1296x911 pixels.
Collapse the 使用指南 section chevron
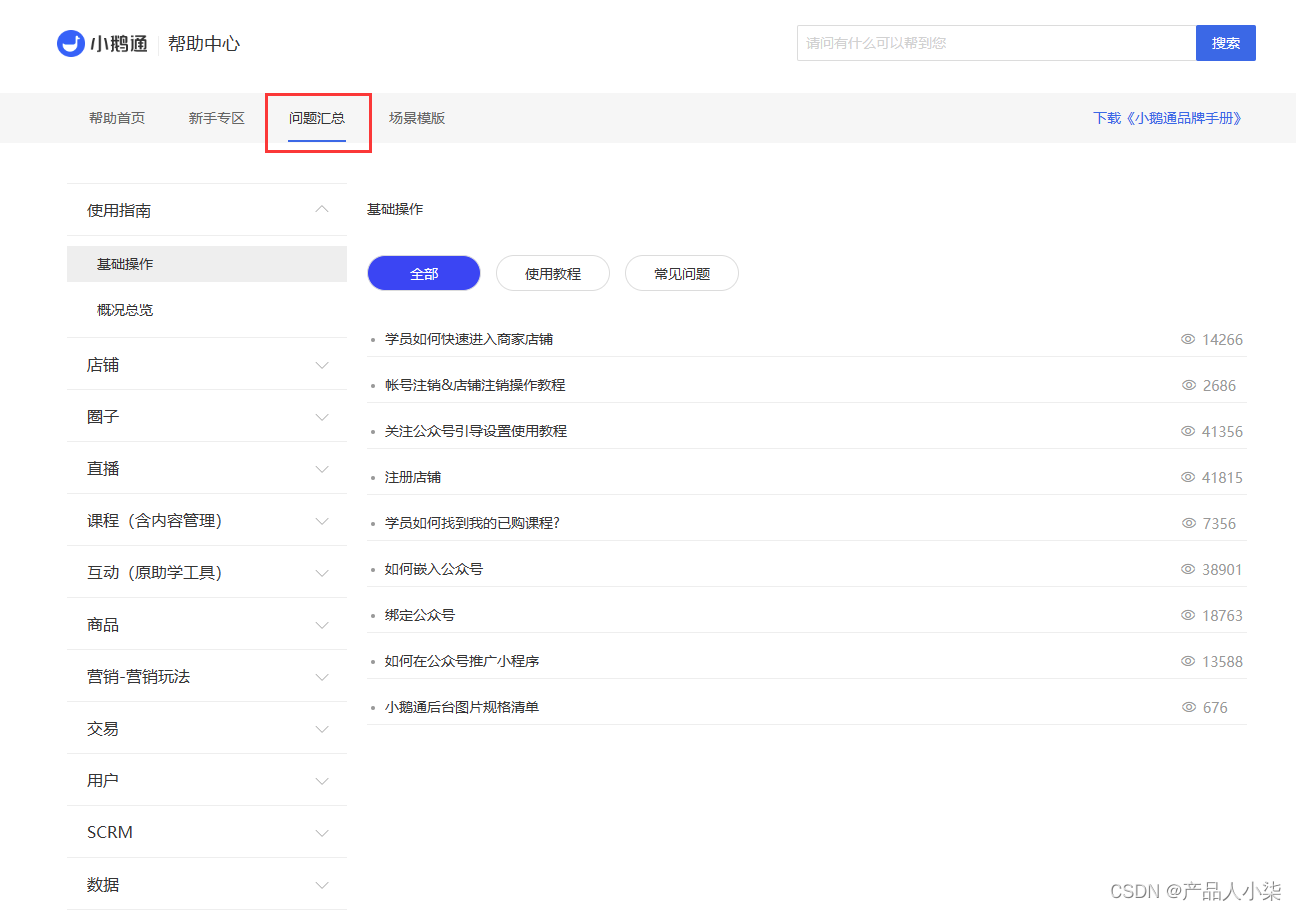322,209
